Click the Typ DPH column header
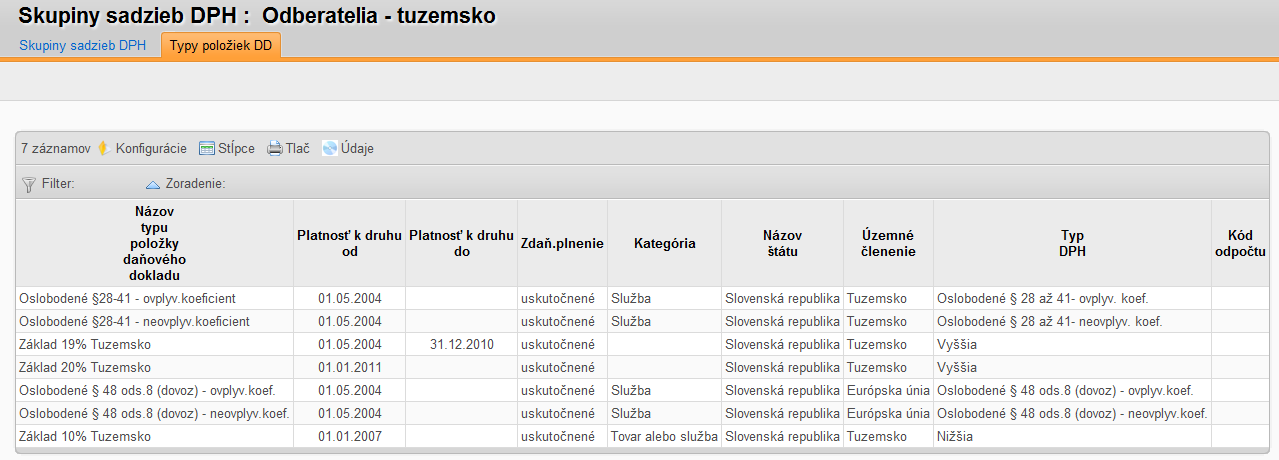This screenshot has width=1279, height=460. [x=1072, y=243]
